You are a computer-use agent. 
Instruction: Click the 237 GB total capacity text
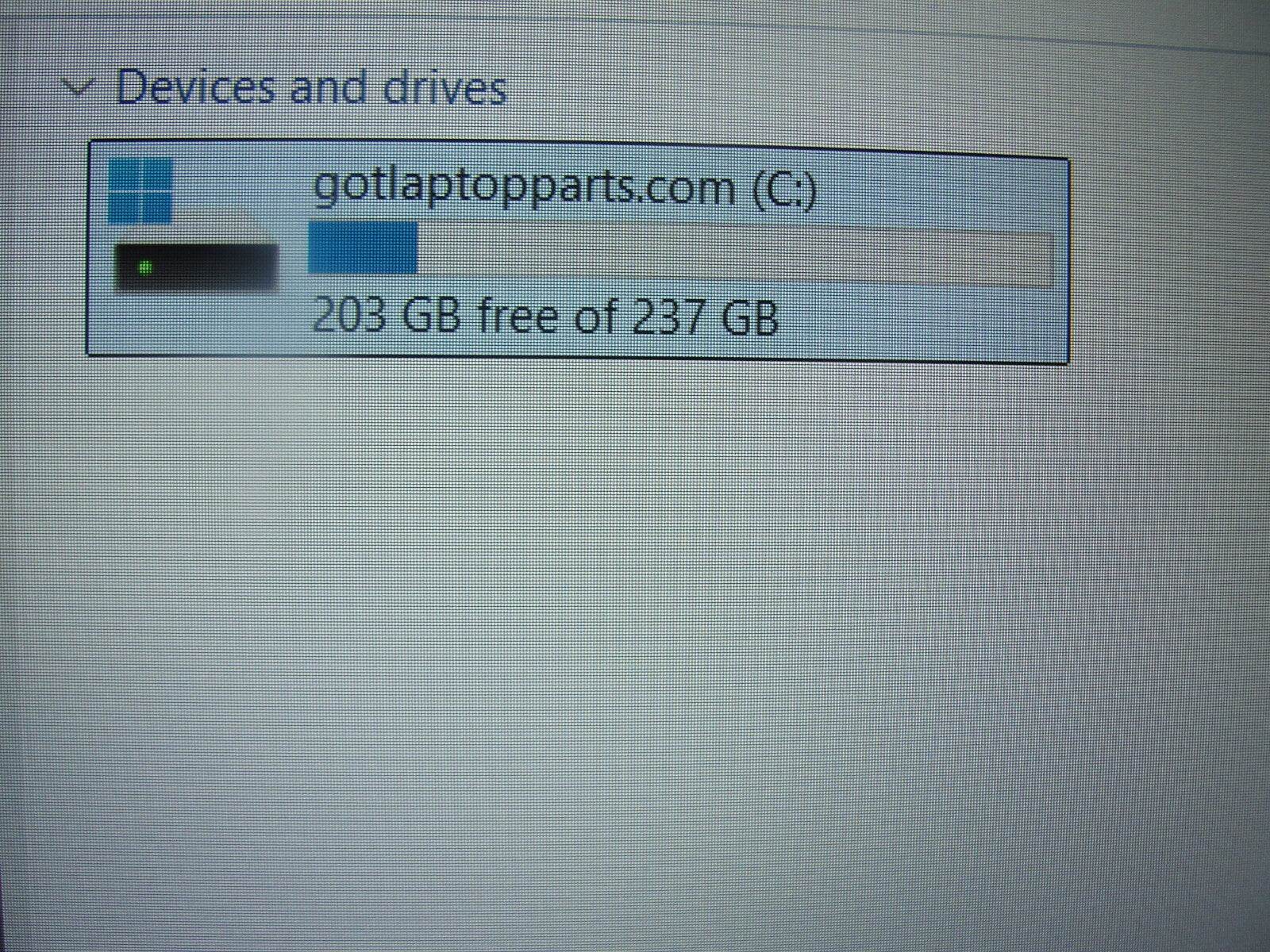pos(706,318)
